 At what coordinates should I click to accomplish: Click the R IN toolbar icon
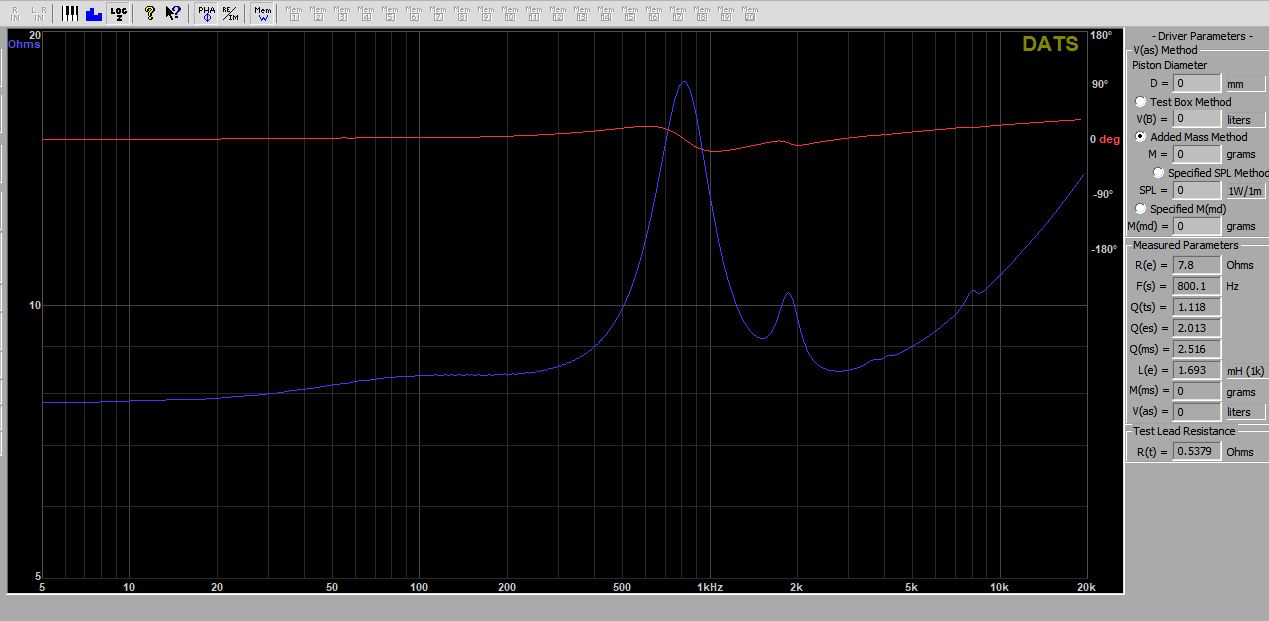pyautogui.click(x=15, y=13)
